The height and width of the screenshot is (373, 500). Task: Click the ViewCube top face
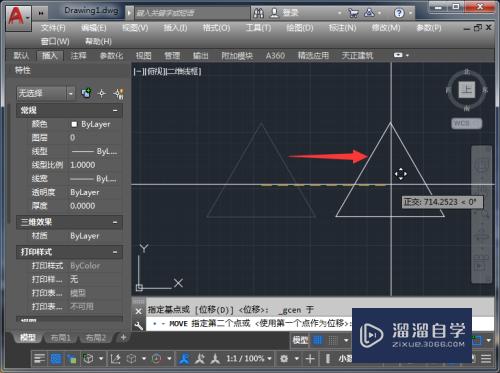pyautogui.click(x=467, y=90)
